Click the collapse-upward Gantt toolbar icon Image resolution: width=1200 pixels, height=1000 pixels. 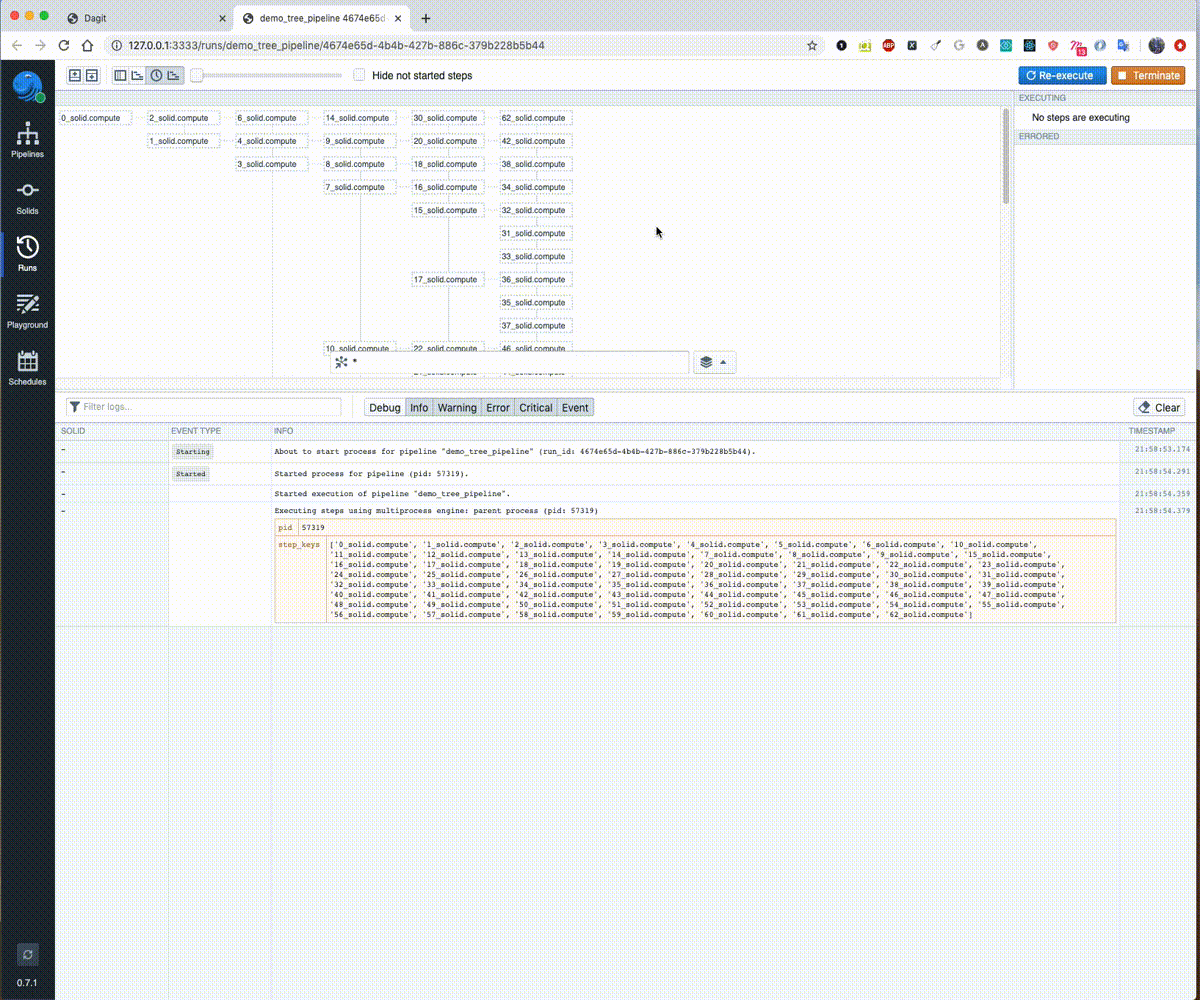(x=75, y=75)
